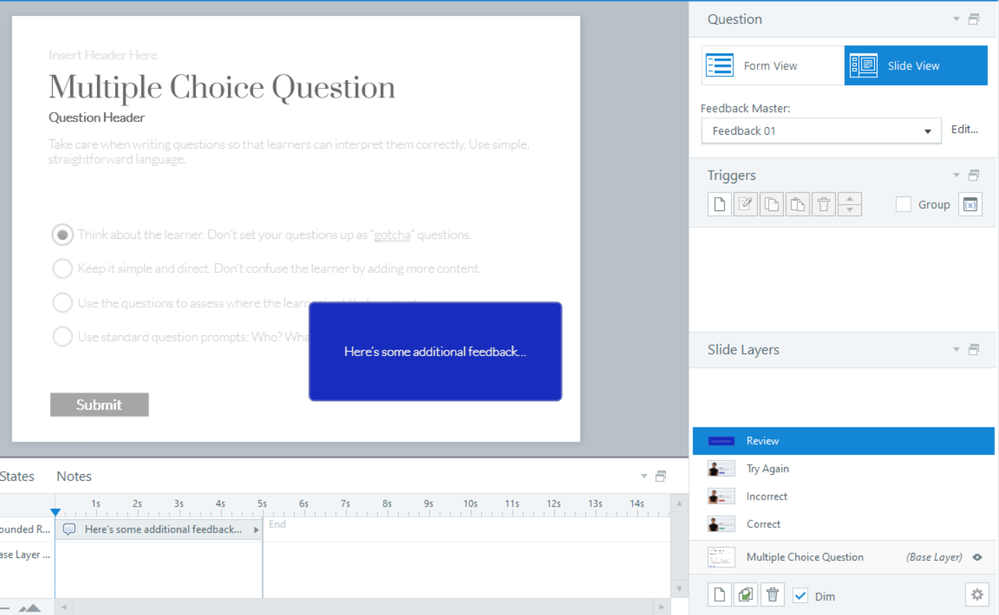
Task: Expand timeline object arrow for feedback text
Action: [x=256, y=530]
